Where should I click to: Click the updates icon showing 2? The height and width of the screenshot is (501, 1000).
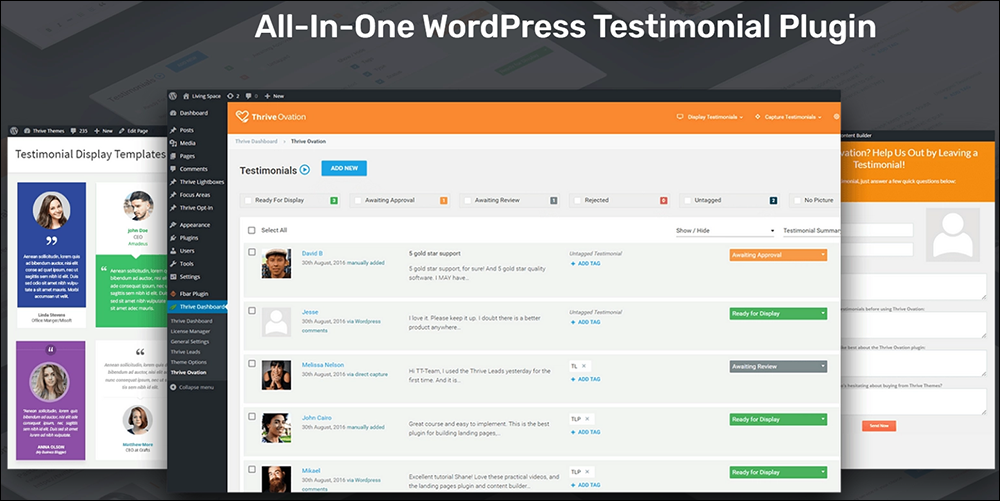pos(230,96)
